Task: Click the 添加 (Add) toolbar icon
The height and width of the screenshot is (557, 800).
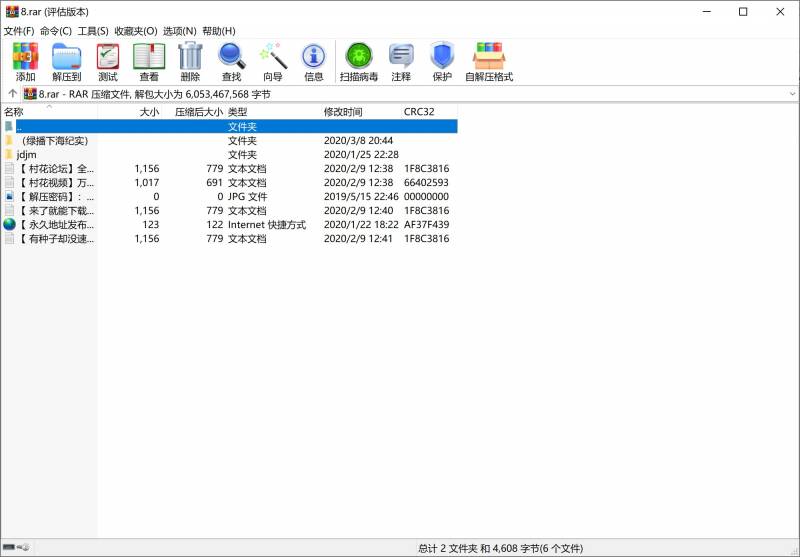Action: click(x=25, y=62)
